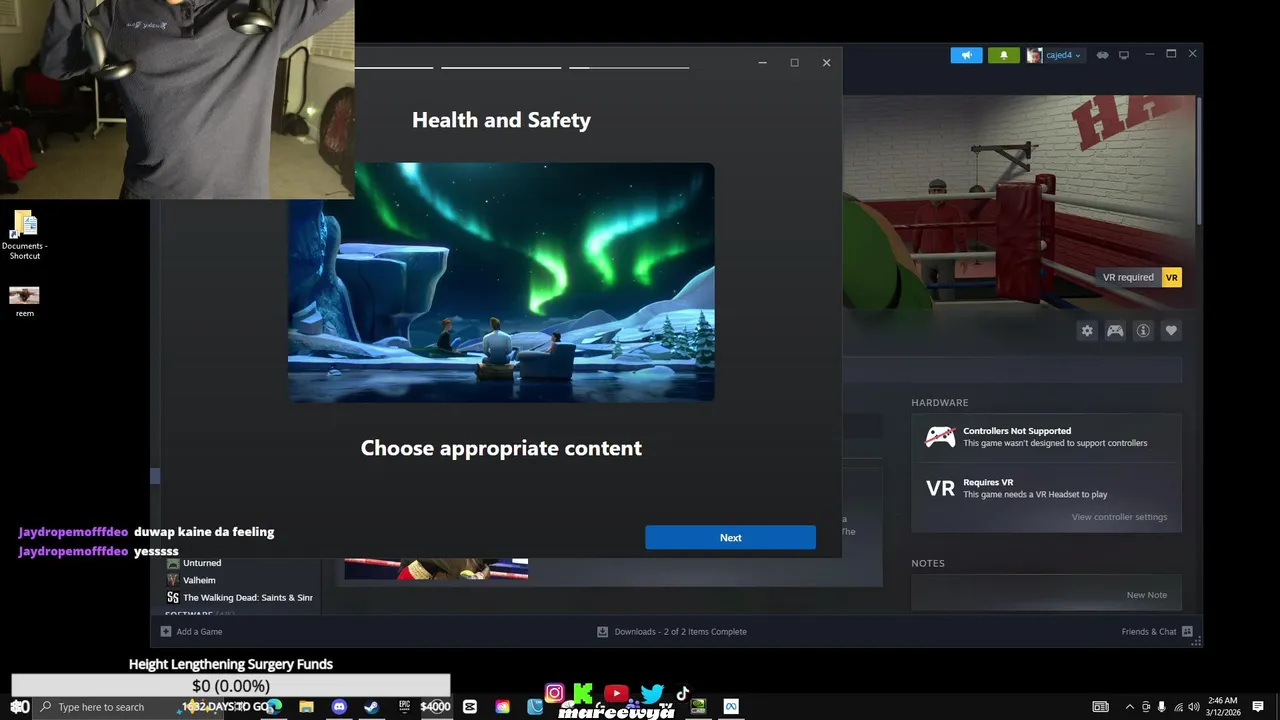Open Steam announcements megaphone button
The width and height of the screenshot is (1280, 720).
[966, 55]
